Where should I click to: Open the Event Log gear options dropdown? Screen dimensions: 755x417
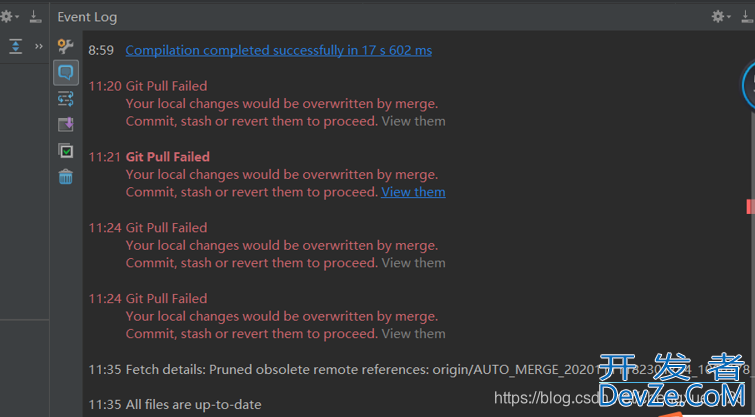[720, 17]
